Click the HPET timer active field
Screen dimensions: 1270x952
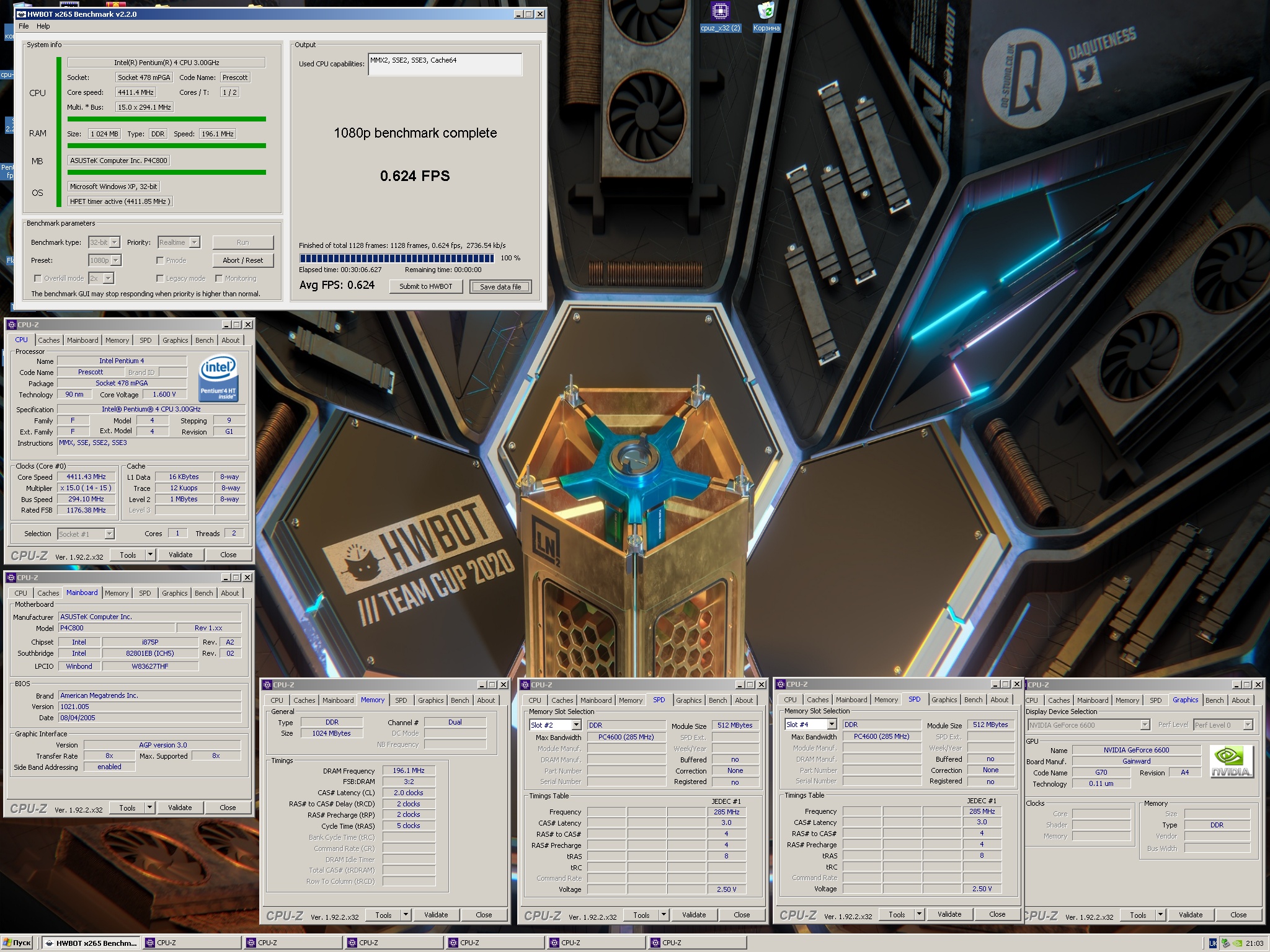point(120,201)
